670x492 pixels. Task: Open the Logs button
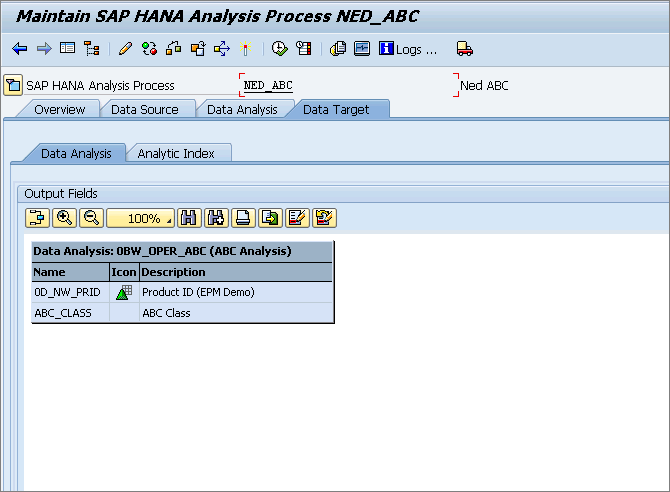click(x=408, y=49)
